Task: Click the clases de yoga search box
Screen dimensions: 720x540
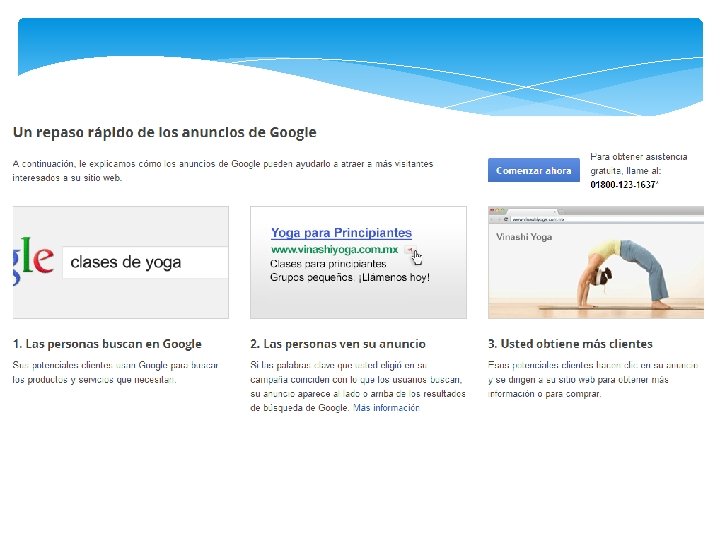Action: tap(145, 262)
